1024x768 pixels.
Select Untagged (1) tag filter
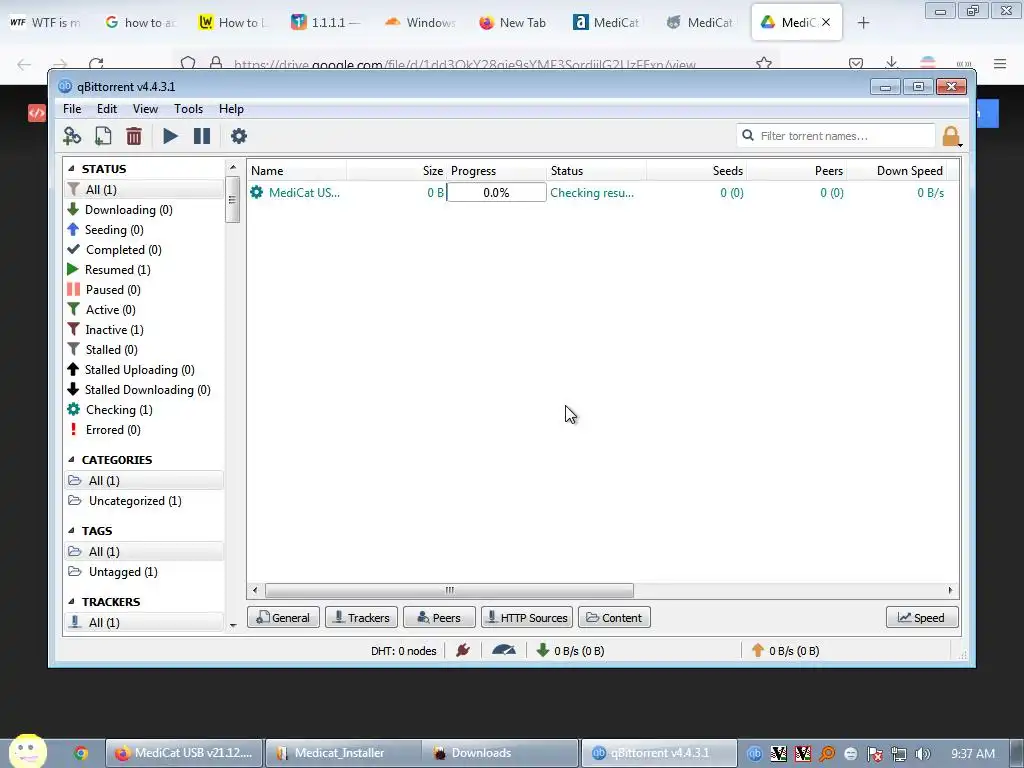144,572
